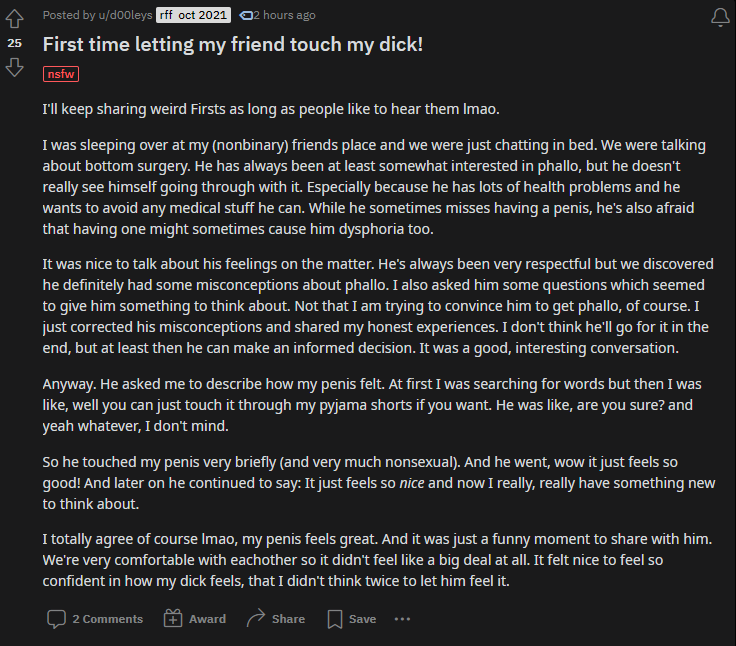This screenshot has height=646, width=736.
Task: Click the notification bell icon
Action: click(719, 17)
